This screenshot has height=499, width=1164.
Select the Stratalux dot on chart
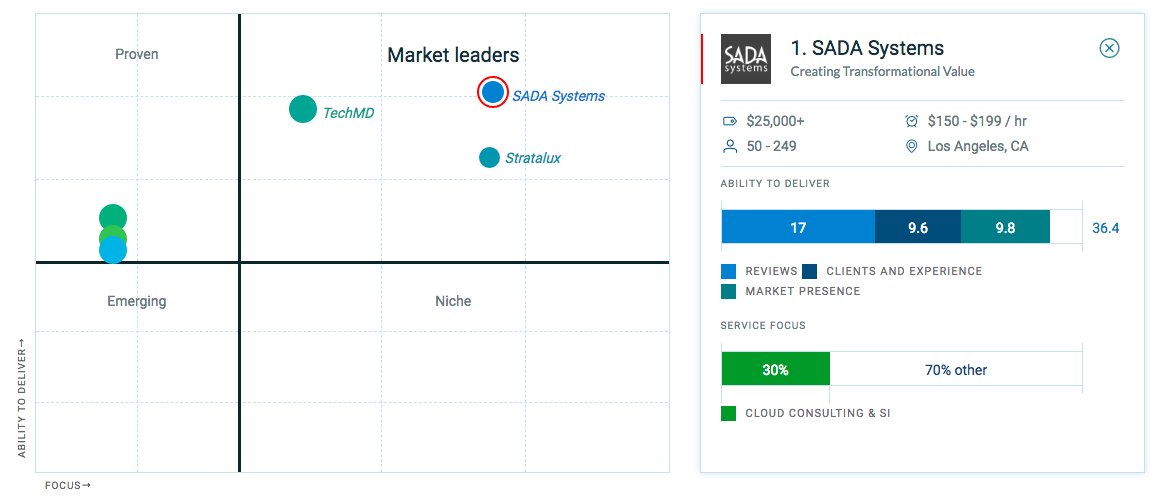(489, 157)
